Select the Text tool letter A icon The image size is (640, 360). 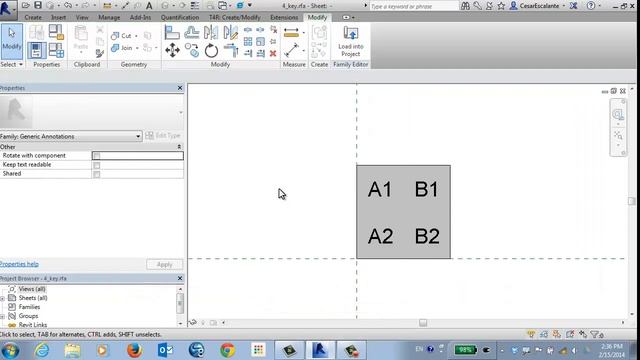point(149,6)
